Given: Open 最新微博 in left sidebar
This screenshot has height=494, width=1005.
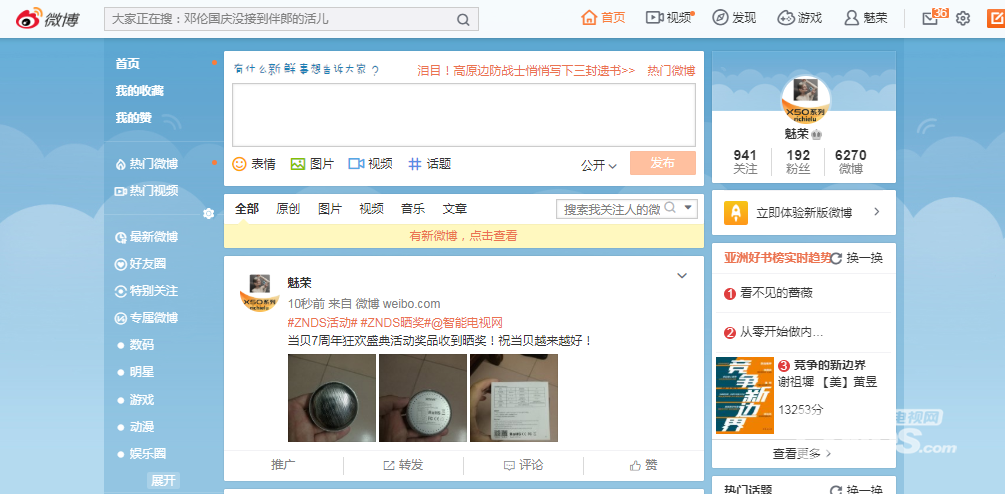Looking at the screenshot, I should [146, 237].
